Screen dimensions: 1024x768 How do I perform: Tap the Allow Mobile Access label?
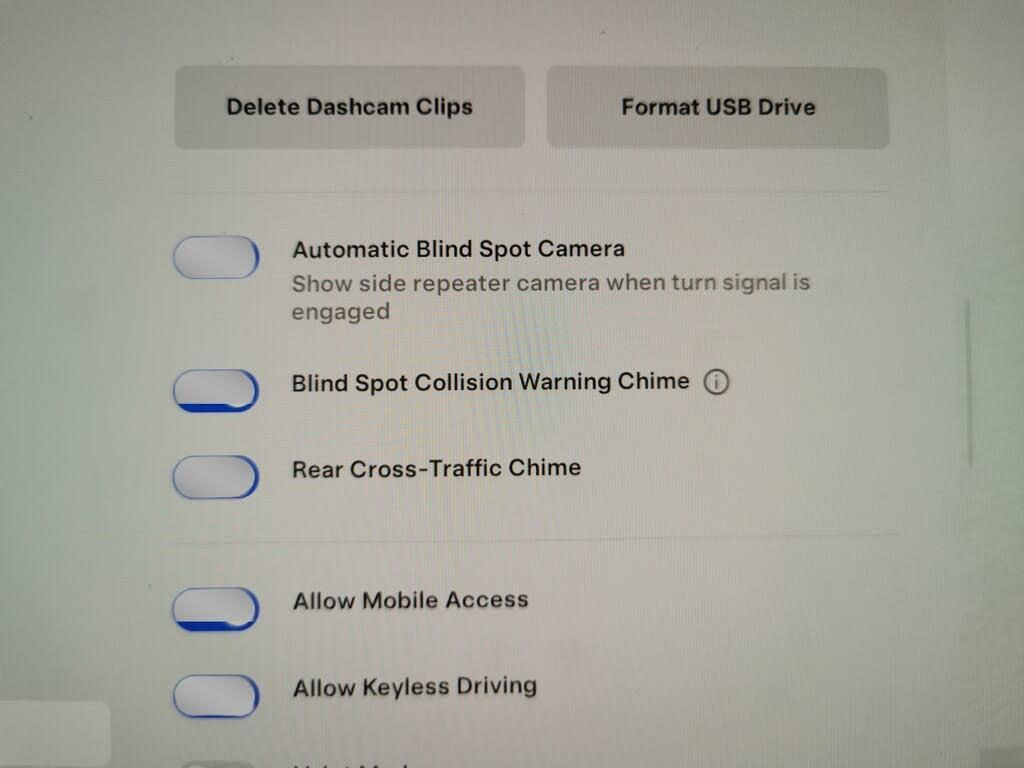411,600
